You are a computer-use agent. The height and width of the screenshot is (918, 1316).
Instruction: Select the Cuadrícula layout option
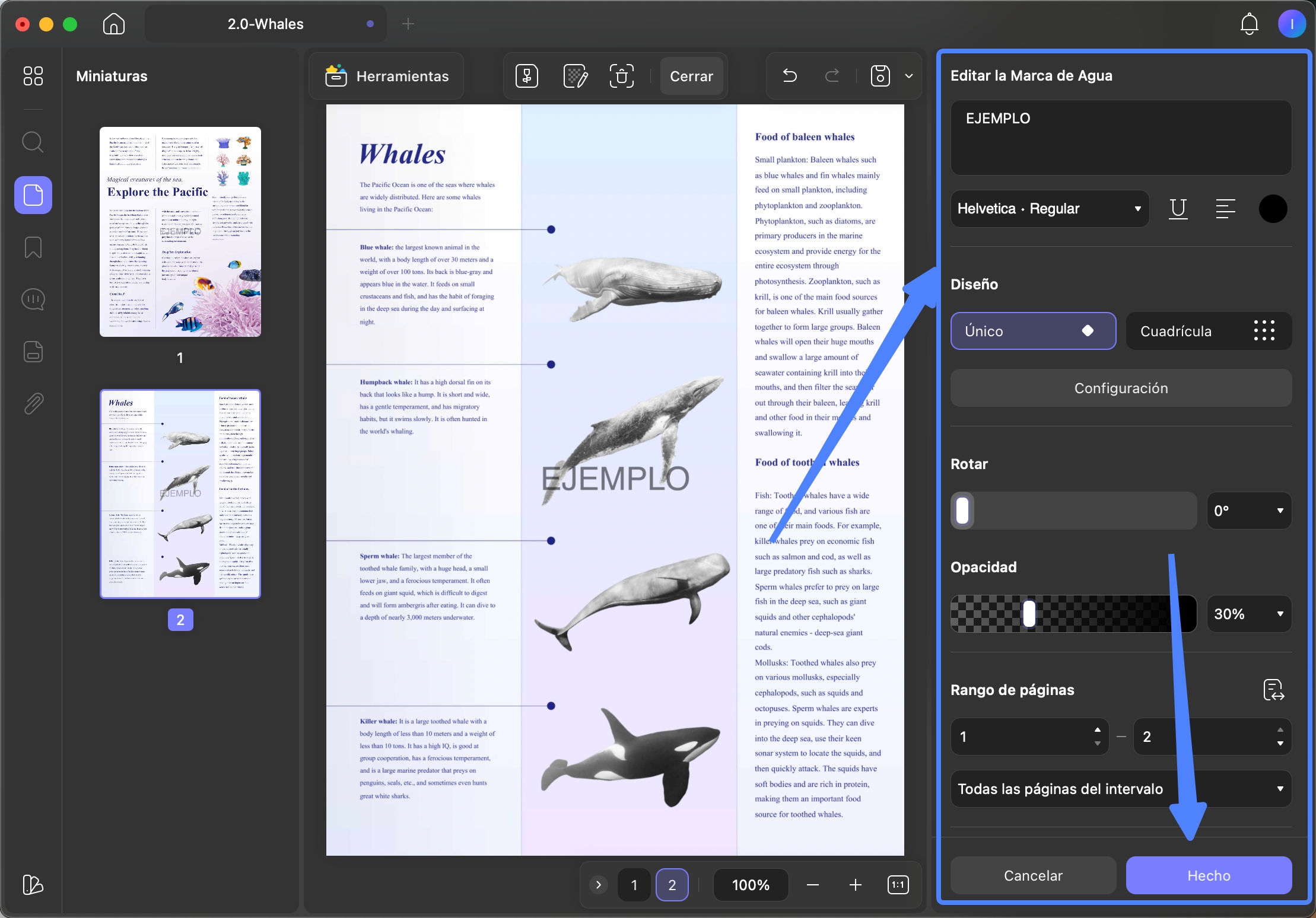pyautogui.click(x=1209, y=331)
